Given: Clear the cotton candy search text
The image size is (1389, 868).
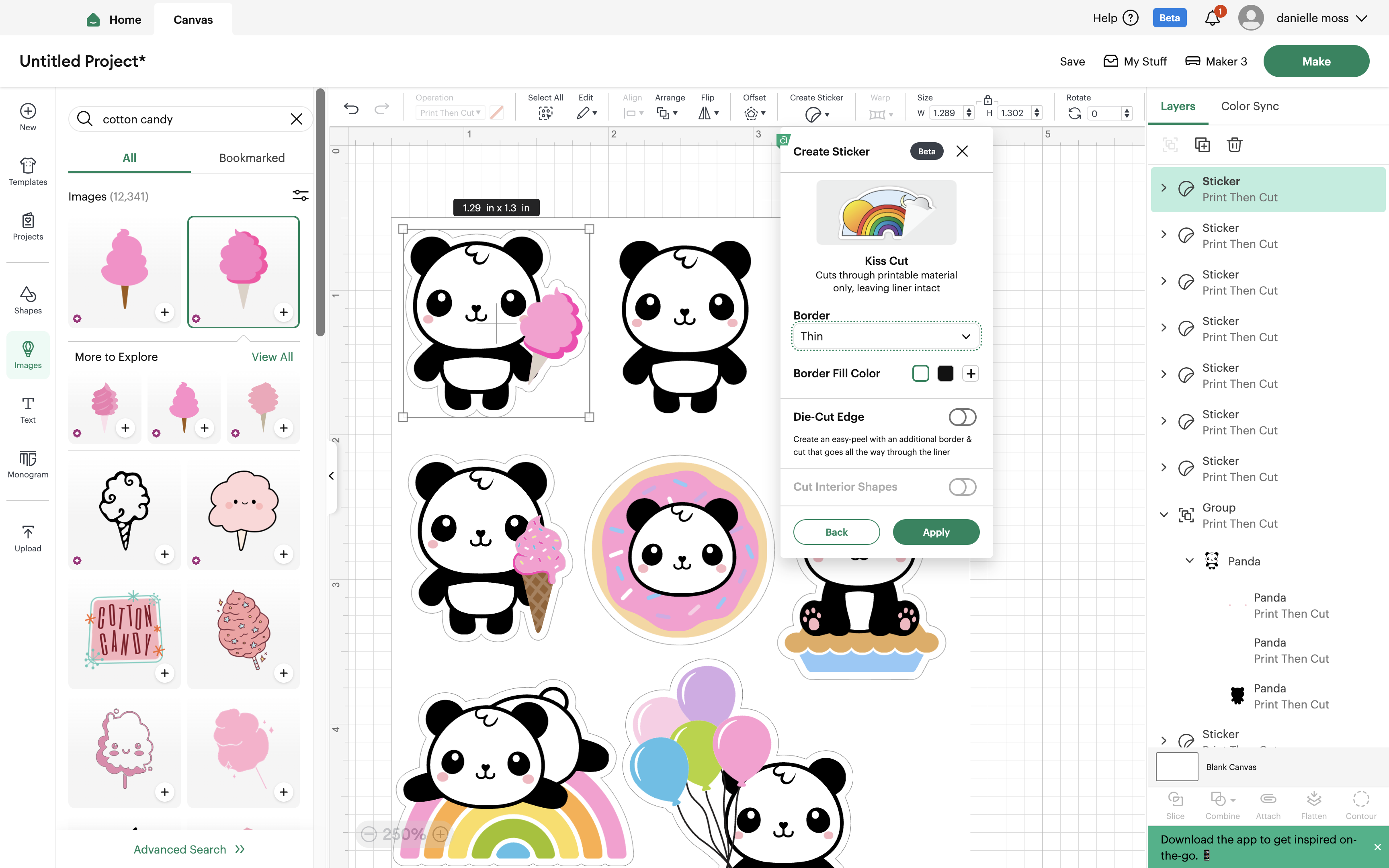Looking at the screenshot, I should (x=296, y=119).
